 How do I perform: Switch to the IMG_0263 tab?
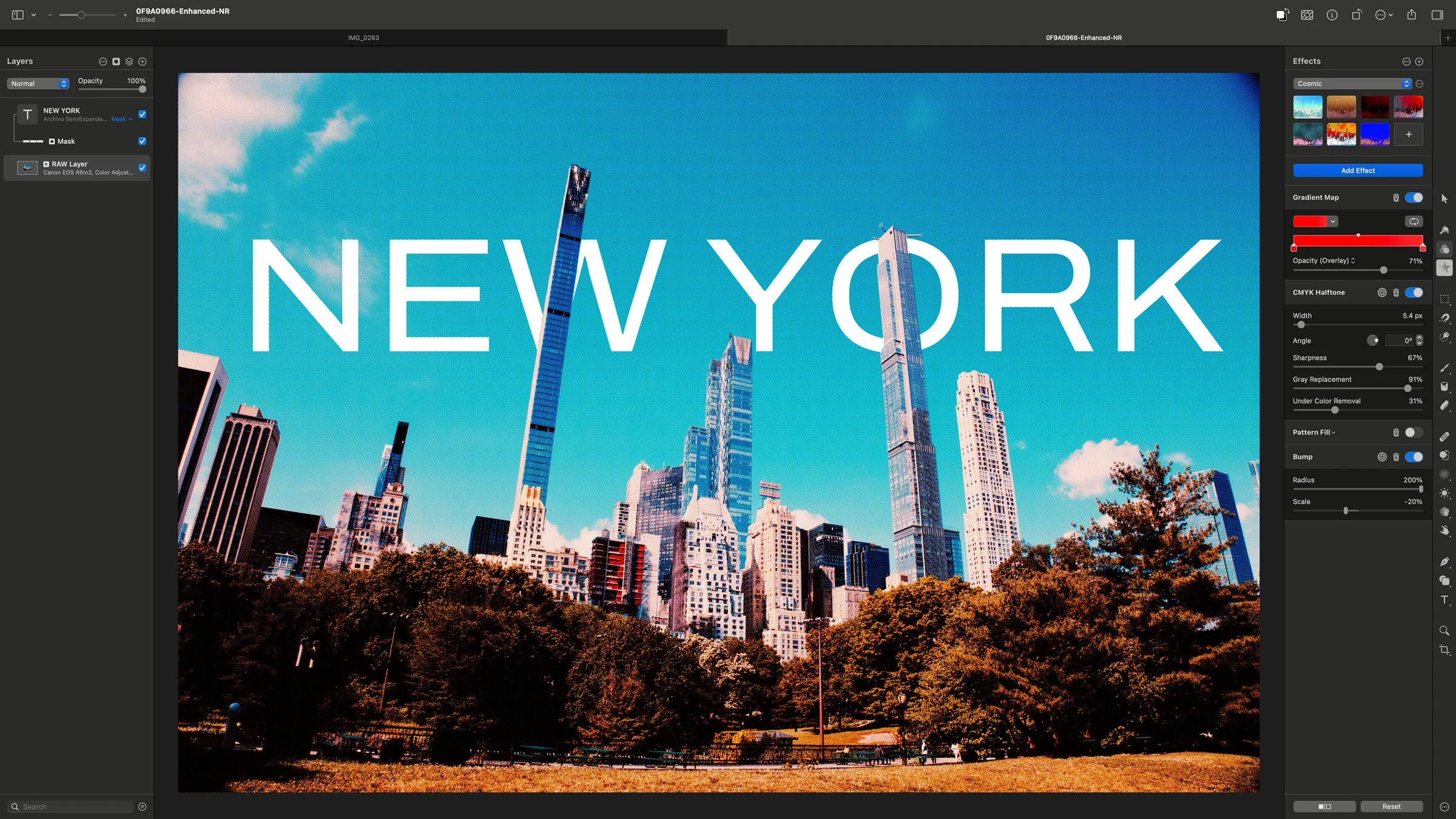[363, 38]
